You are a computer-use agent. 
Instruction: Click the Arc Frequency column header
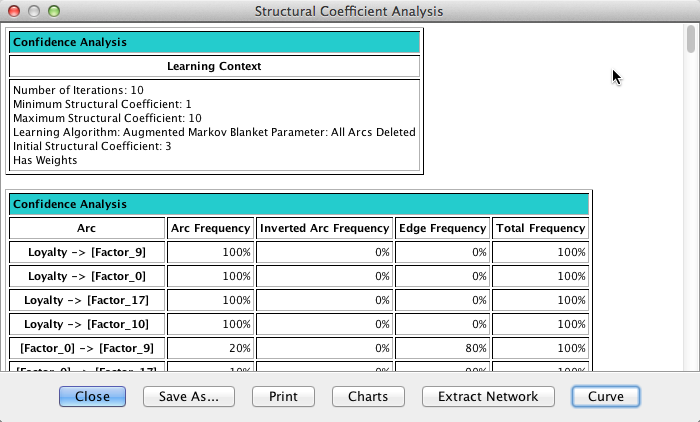(x=211, y=228)
